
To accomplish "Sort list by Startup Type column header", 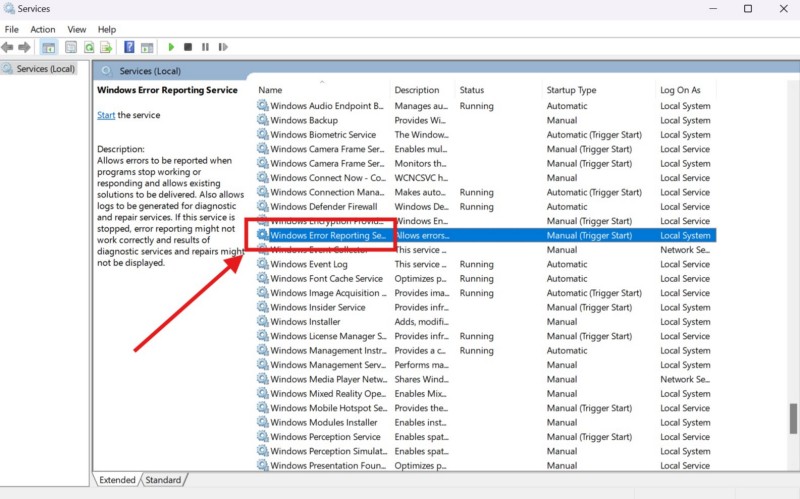I will [x=571, y=90].
